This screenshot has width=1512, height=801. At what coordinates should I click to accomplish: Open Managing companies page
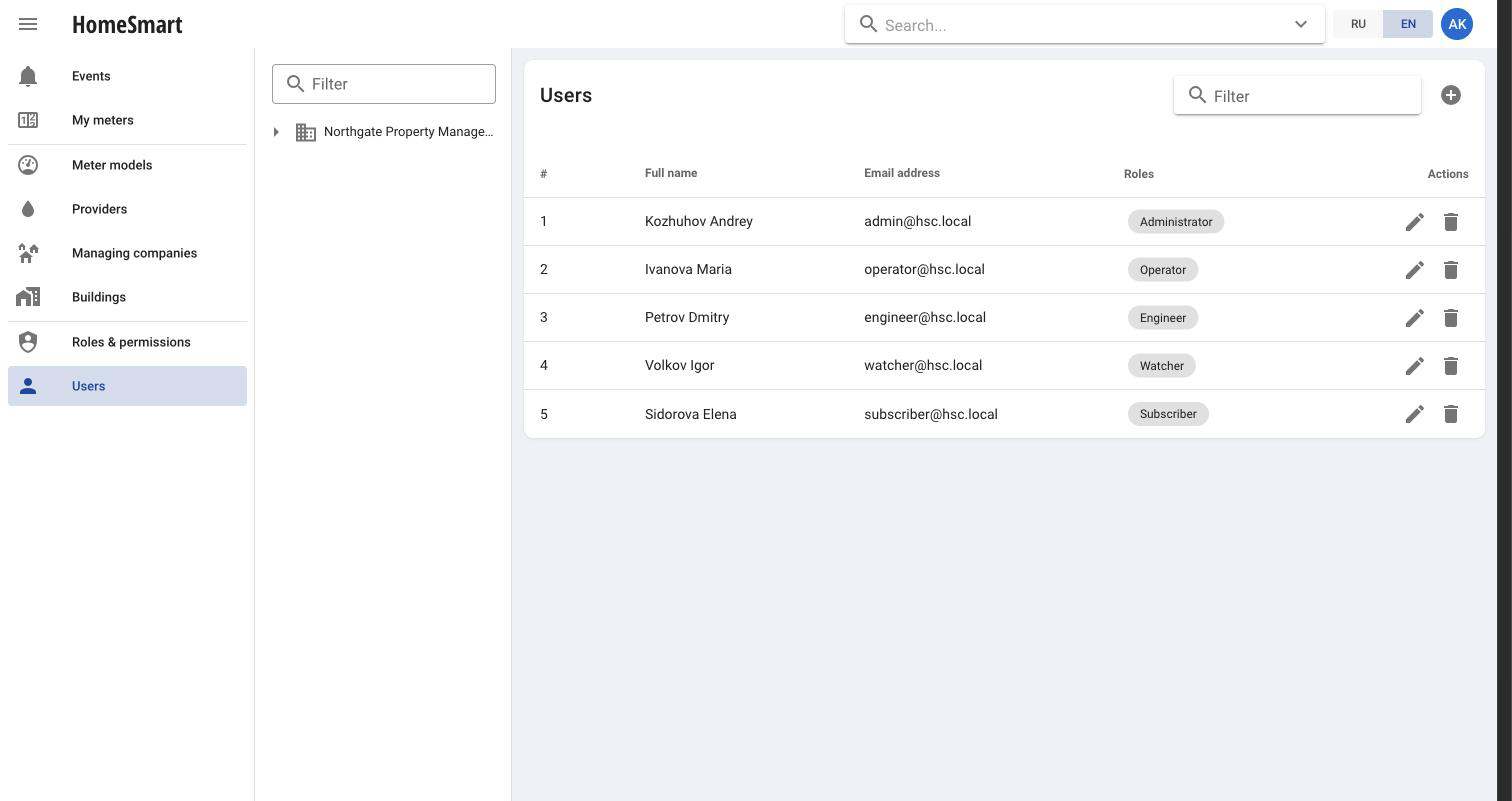pyautogui.click(x=127, y=253)
